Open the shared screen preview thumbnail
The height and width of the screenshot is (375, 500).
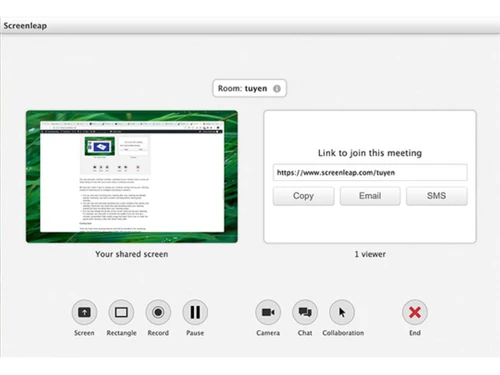point(132,177)
